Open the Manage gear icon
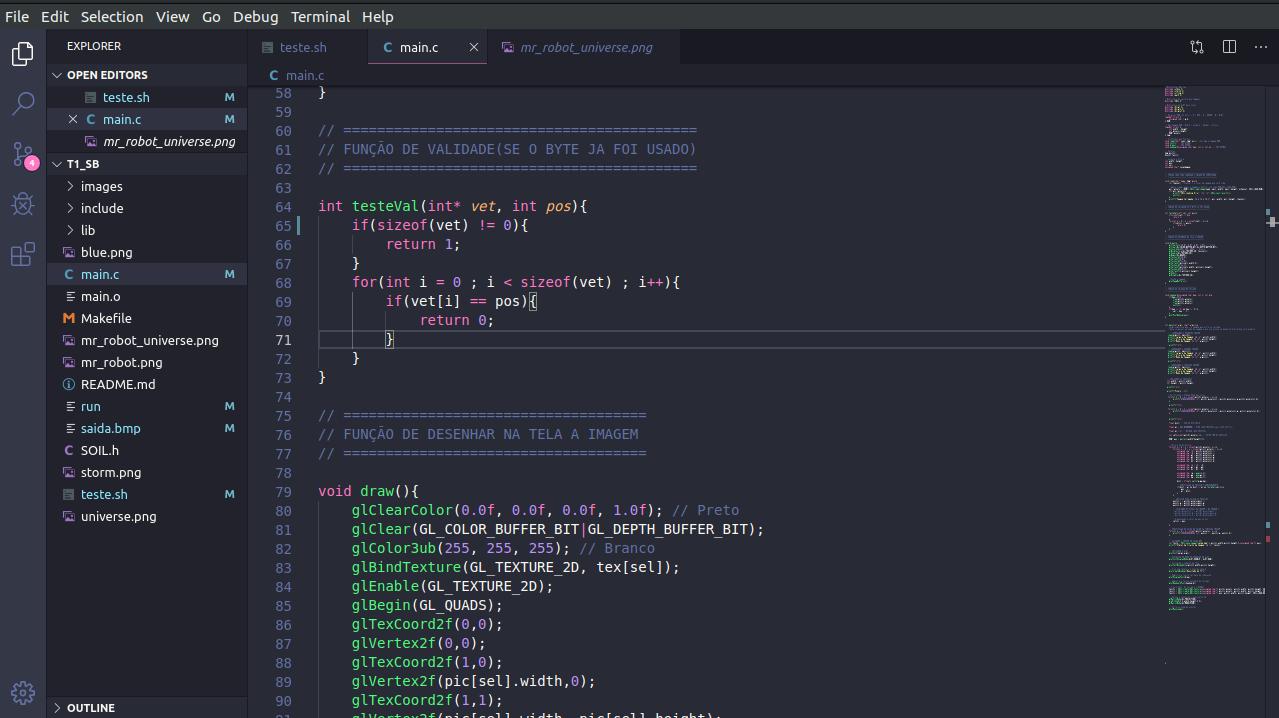Screen dimensions: 1279x718 tap(23, 692)
